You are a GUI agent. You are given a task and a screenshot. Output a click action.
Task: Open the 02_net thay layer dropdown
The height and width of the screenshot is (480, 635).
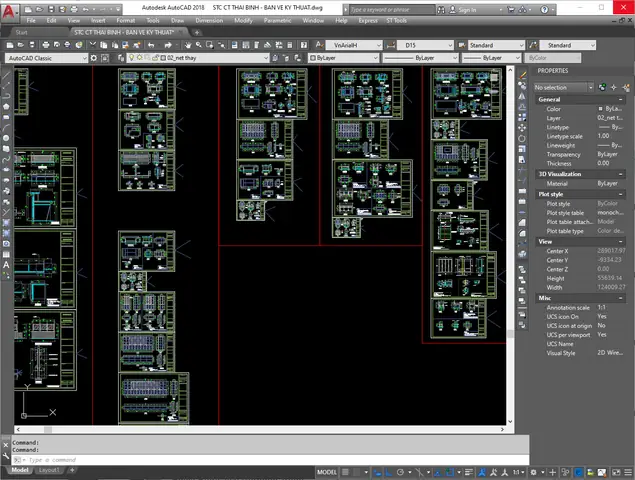(198, 58)
